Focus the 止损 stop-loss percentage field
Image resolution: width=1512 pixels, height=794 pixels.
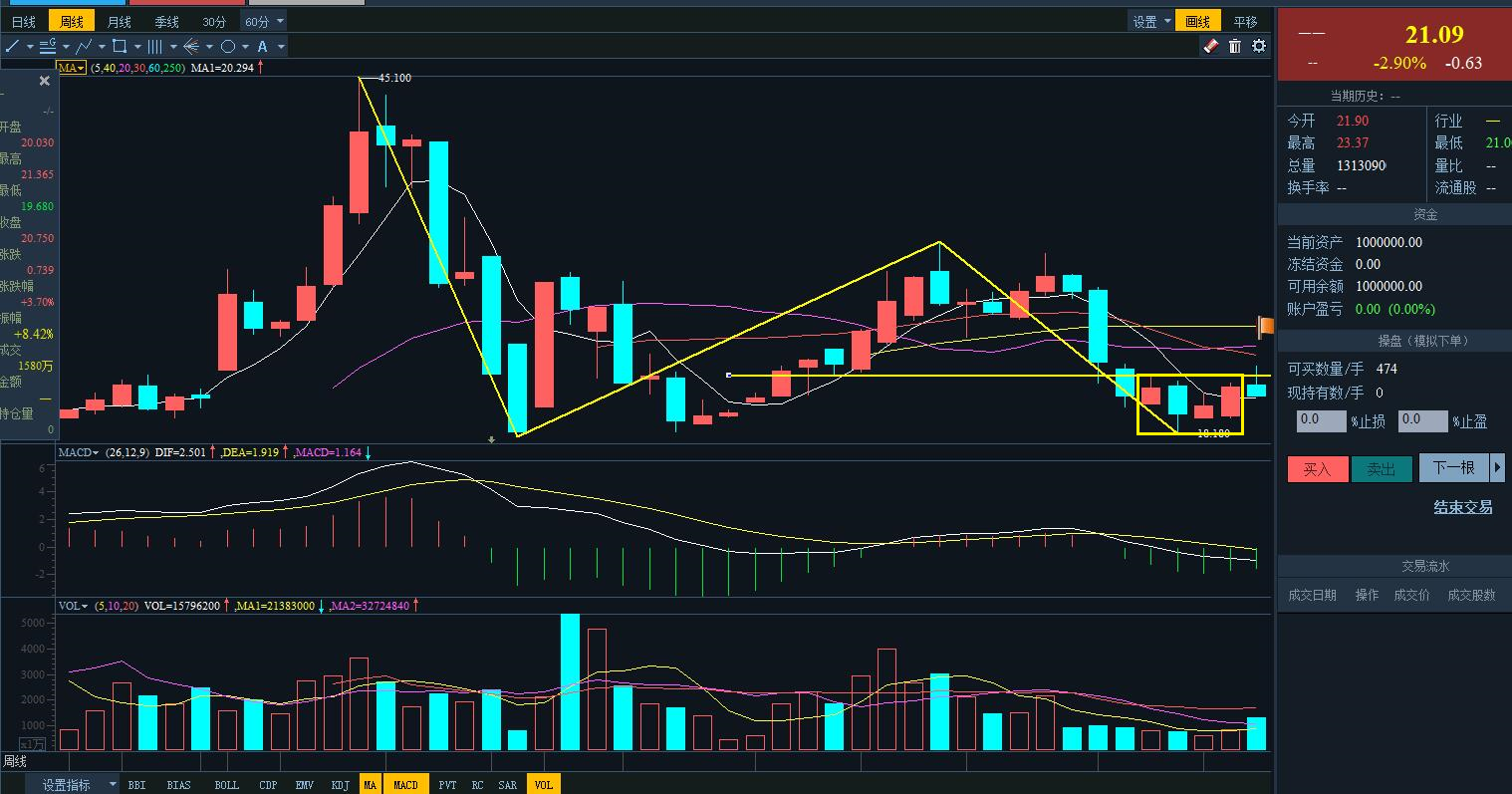[1321, 420]
